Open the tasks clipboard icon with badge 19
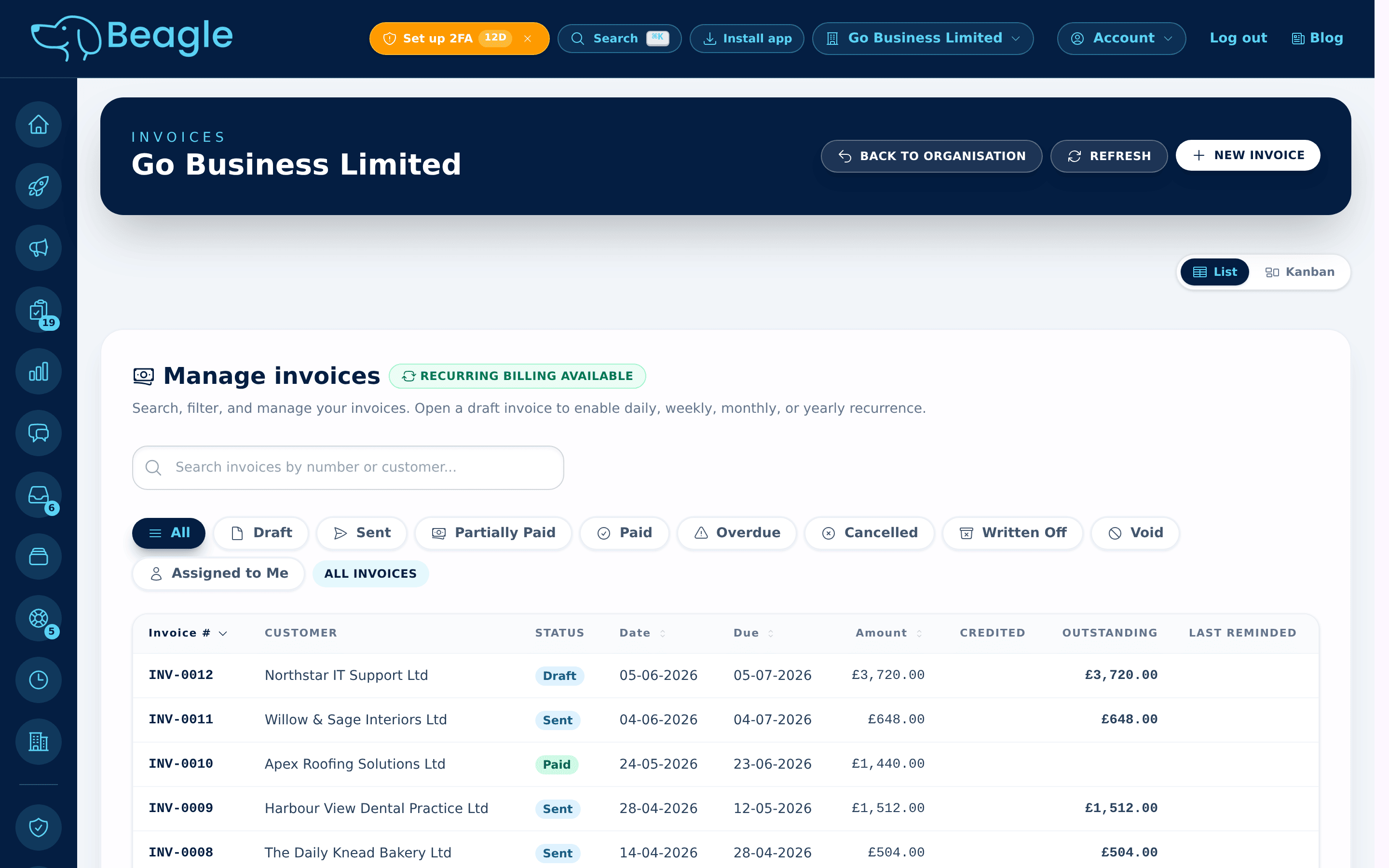The image size is (1389, 868). 39,310
